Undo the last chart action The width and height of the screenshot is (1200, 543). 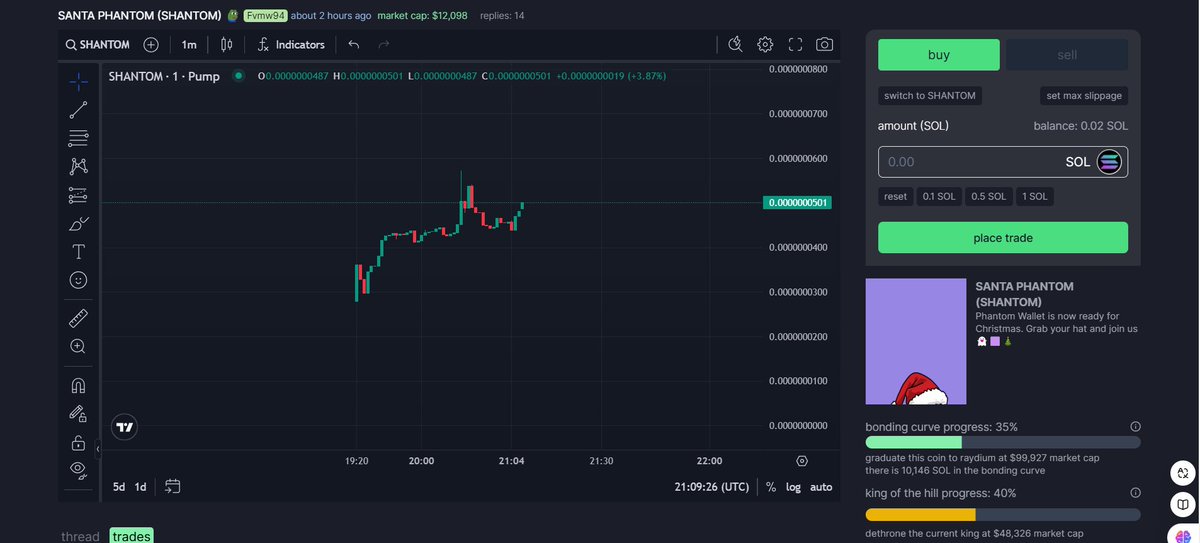pyautogui.click(x=354, y=44)
